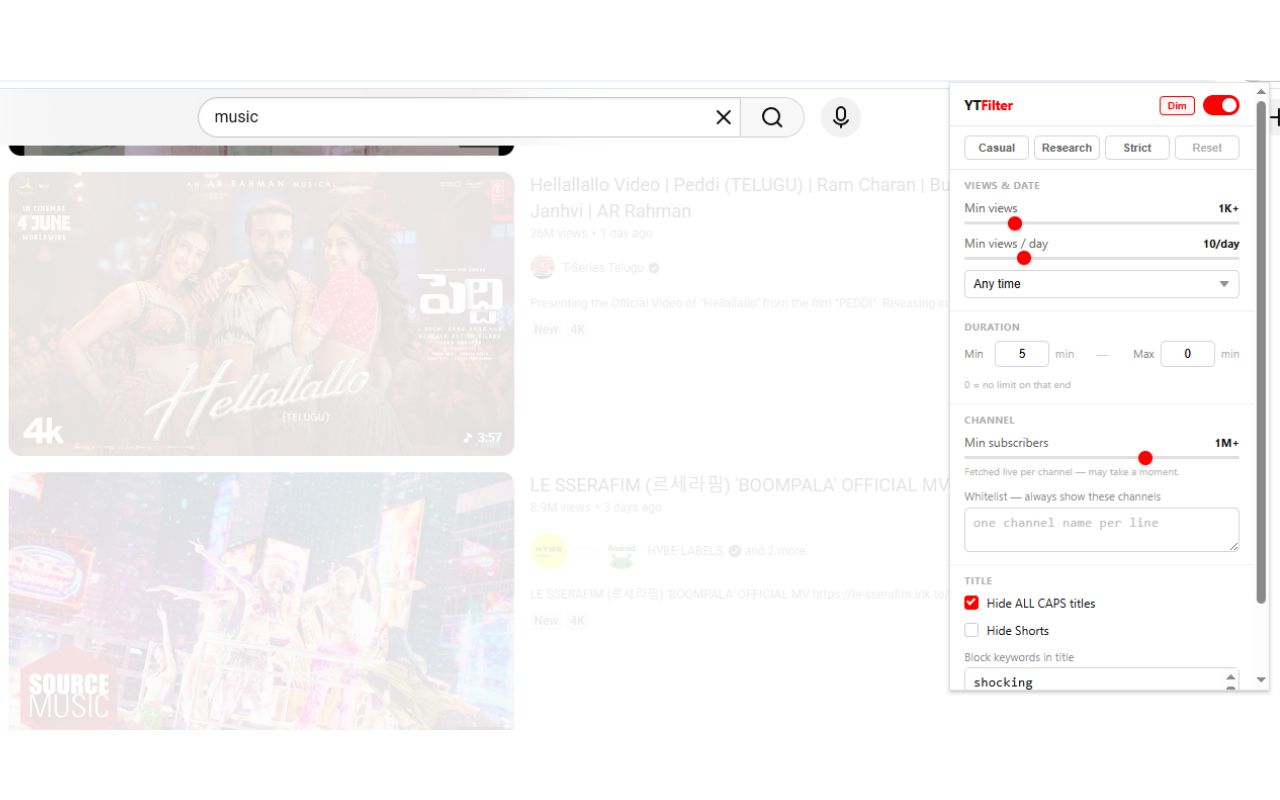Screen dimensions: 1280x800
Task: Open the HYBE LABELS channel link
Action: pyautogui.click(x=687, y=551)
